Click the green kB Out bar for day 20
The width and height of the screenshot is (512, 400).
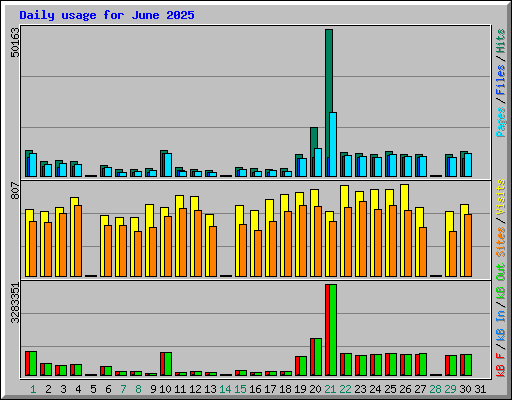[318, 357]
